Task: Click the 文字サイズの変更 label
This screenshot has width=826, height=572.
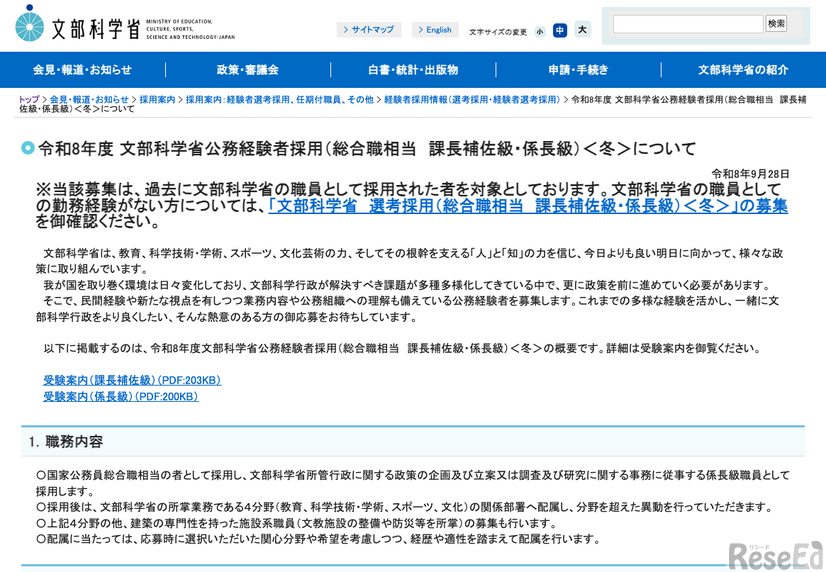Action: tap(498, 32)
